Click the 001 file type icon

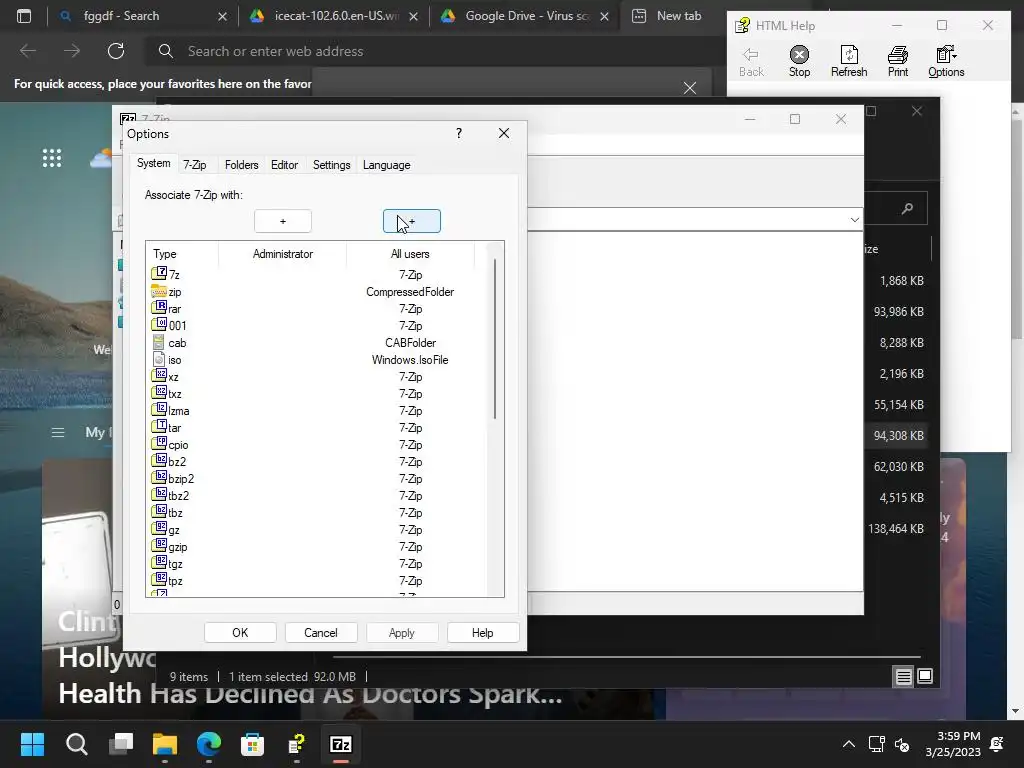pos(159,324)
